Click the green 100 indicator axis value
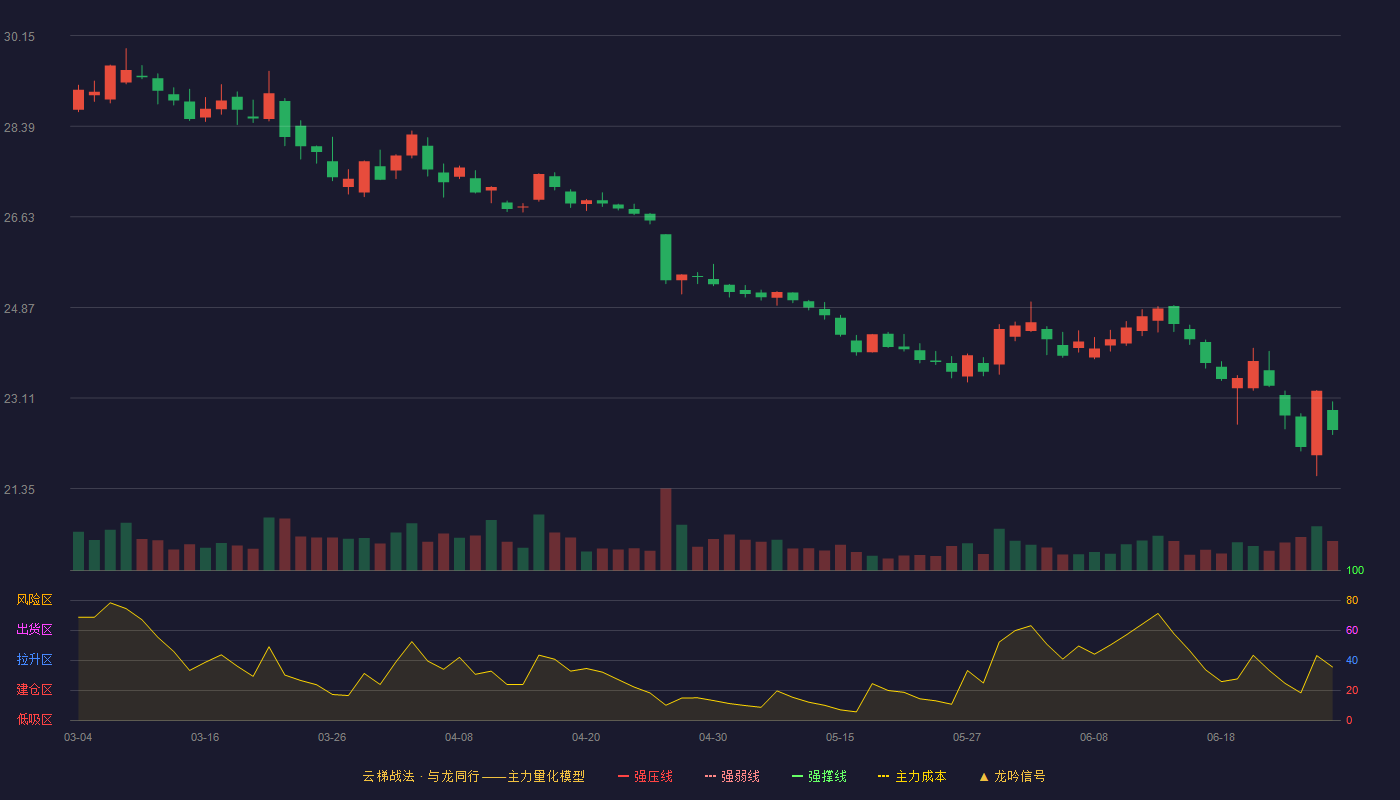The image size is (1400, 800). coord(1355,571)
